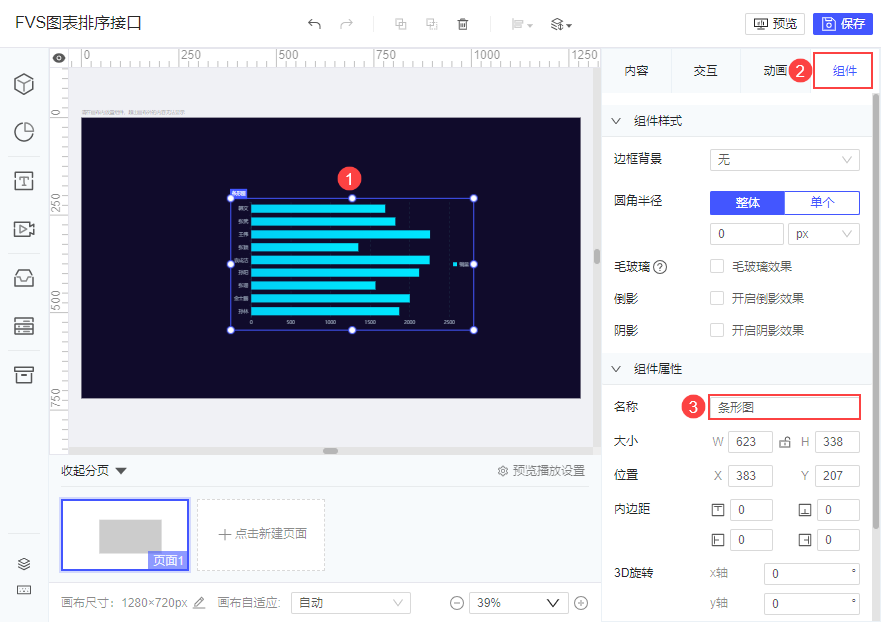Screen dimensions: 881x622
Task: Open the text component icon
Action: 24,181
